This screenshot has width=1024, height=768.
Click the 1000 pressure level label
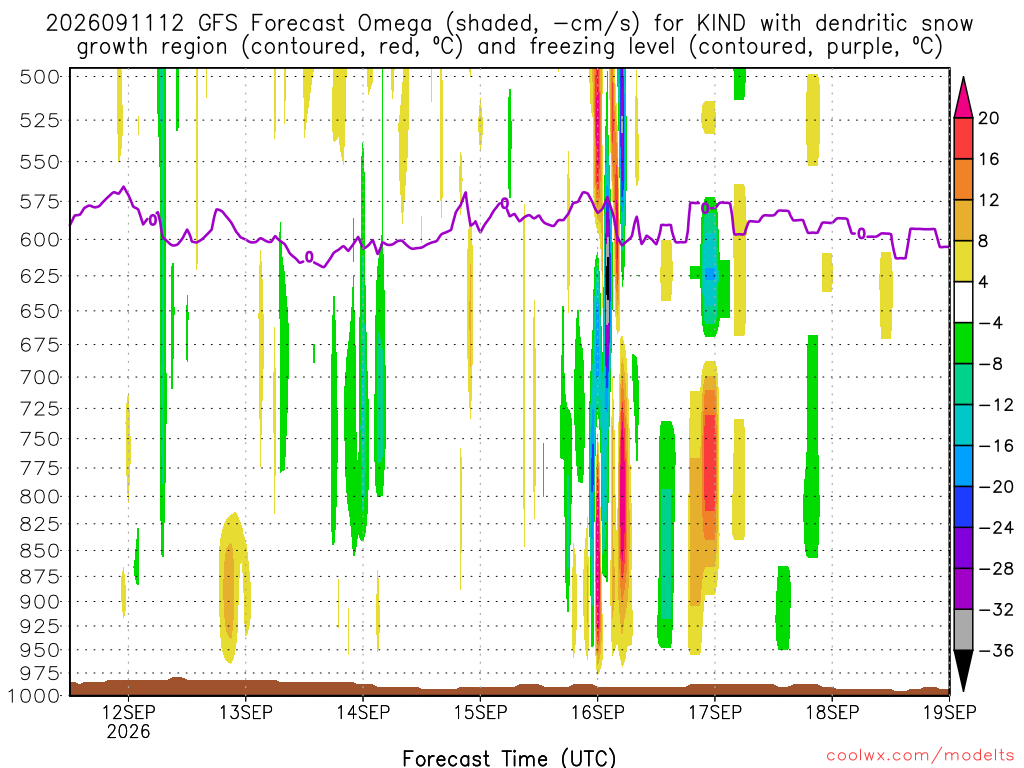[34, 696]
